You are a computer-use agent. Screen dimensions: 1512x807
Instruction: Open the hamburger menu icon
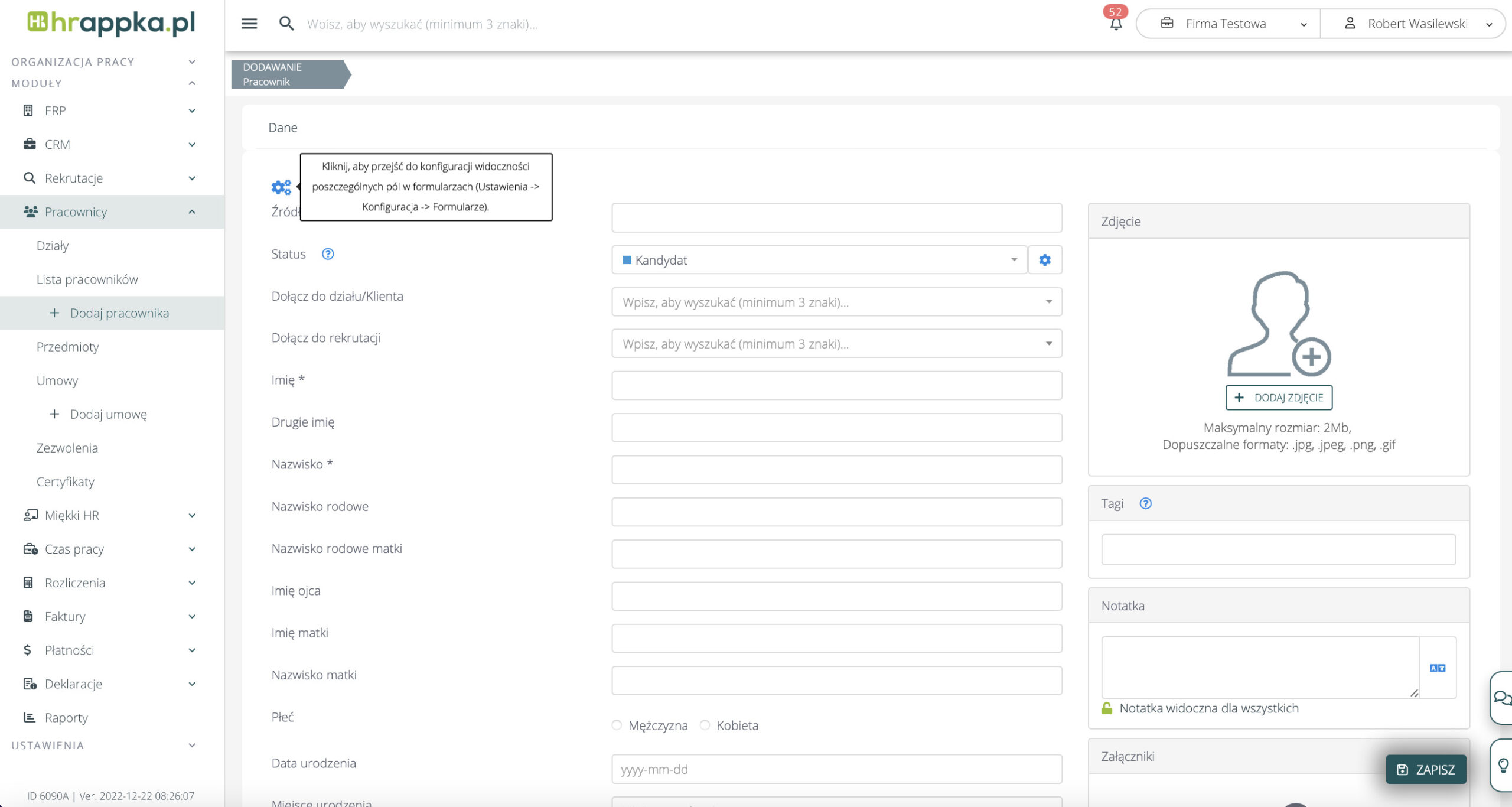click(x=249, y=24)
